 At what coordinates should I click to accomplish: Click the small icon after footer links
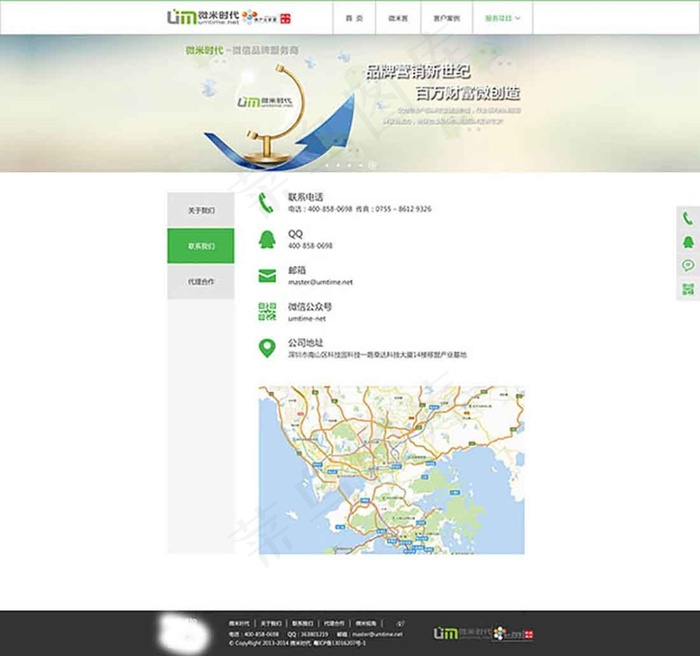pos(400,623)
